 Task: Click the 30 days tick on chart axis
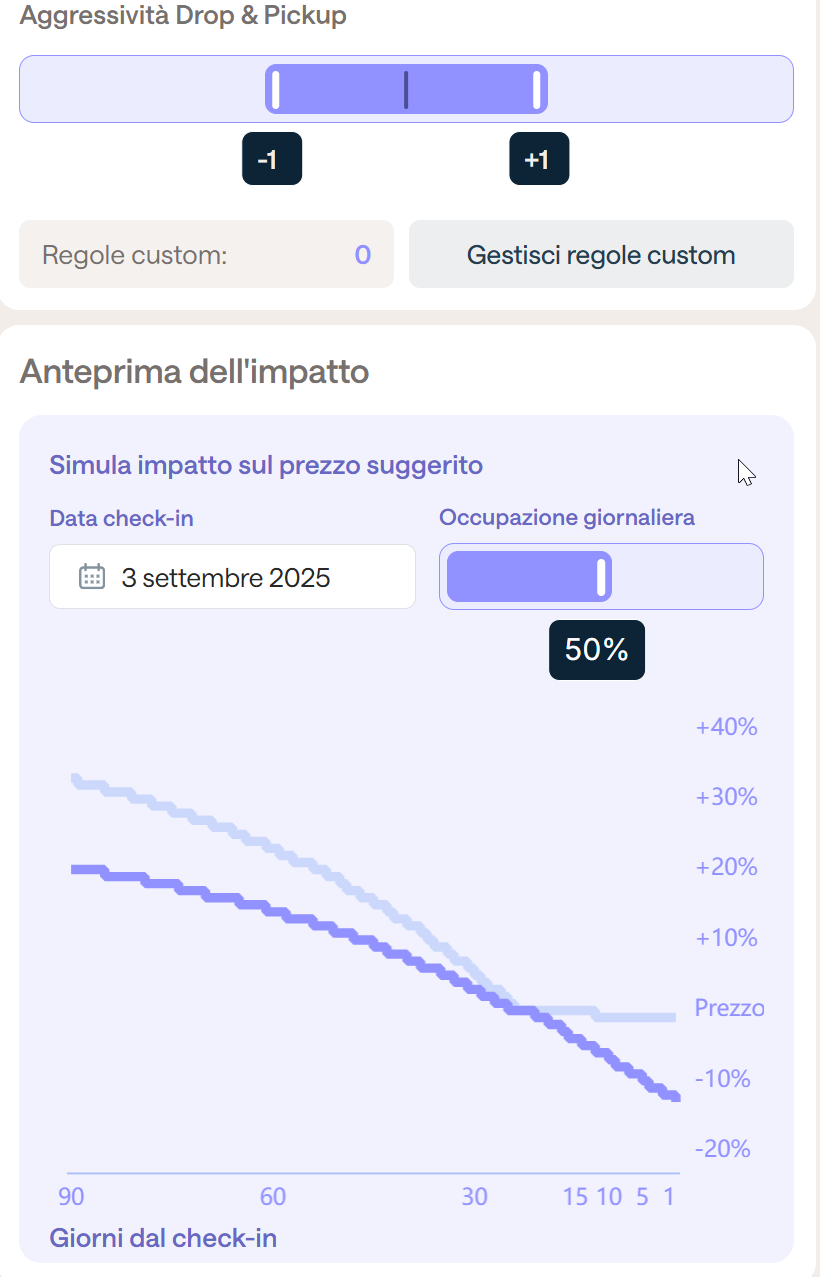click(x=474, y=1197)
